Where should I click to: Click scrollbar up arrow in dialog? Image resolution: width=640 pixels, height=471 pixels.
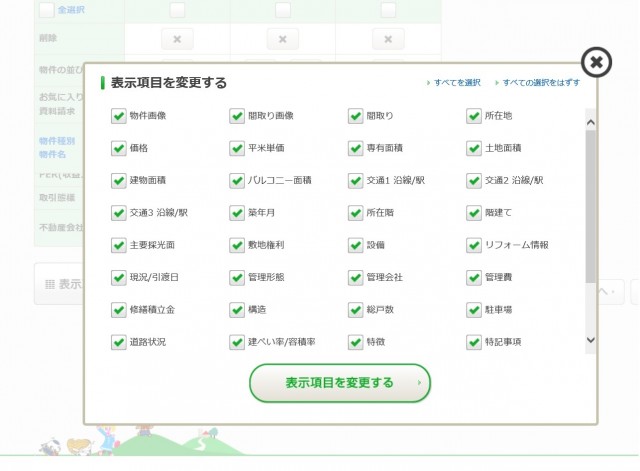[590, 122]
